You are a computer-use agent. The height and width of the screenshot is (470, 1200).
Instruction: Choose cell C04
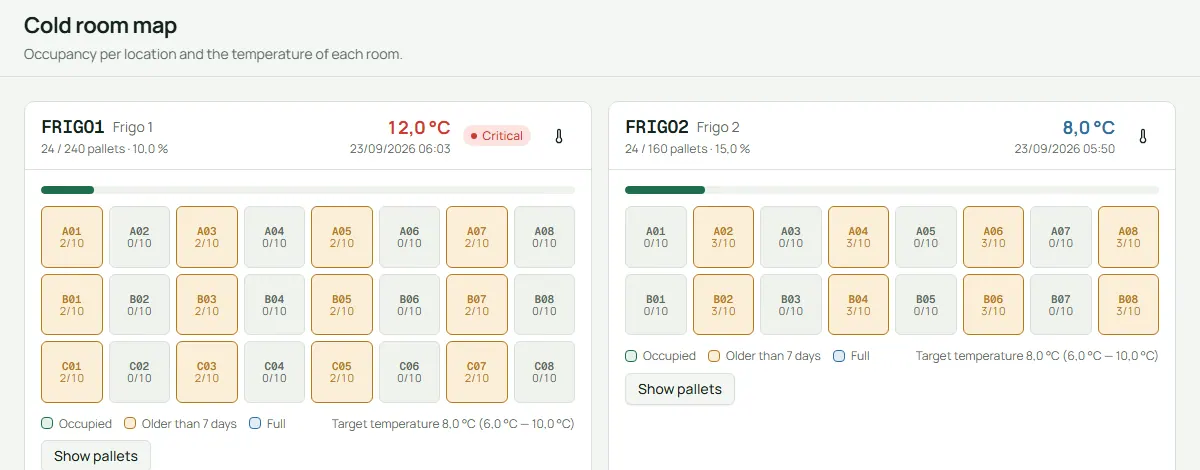(274, 372)
